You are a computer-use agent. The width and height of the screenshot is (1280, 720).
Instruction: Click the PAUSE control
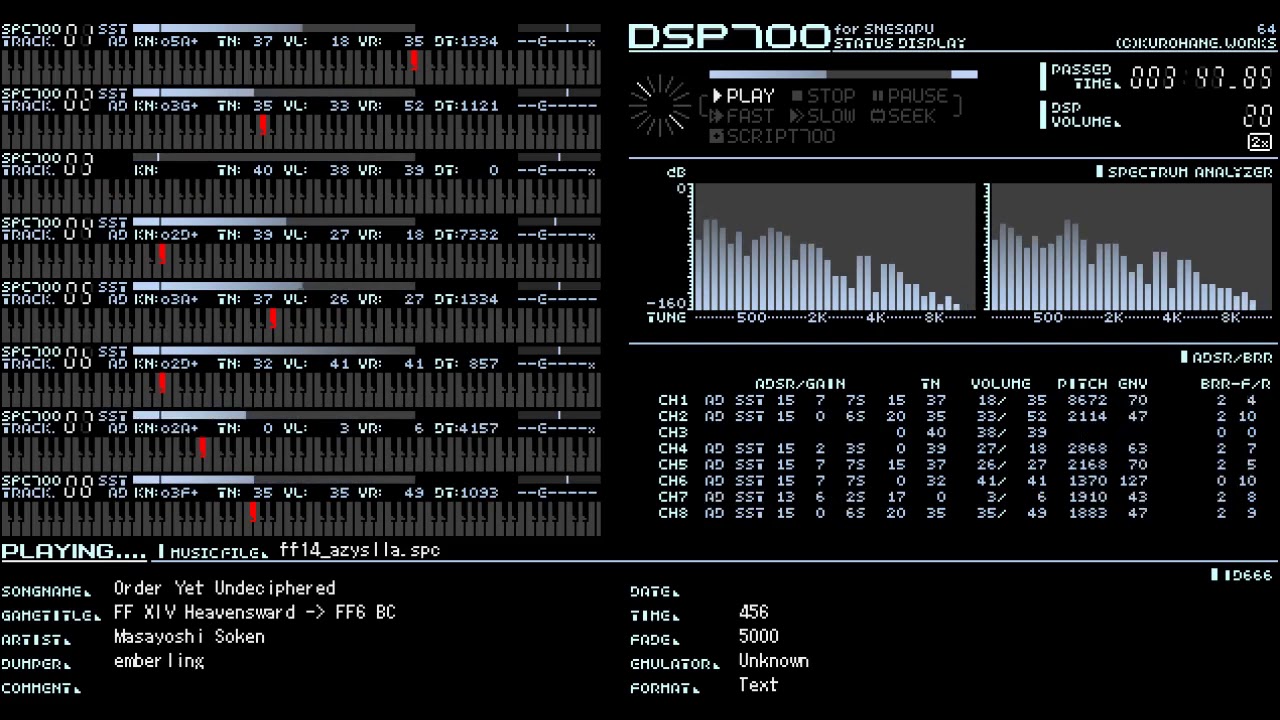point(910,96)
